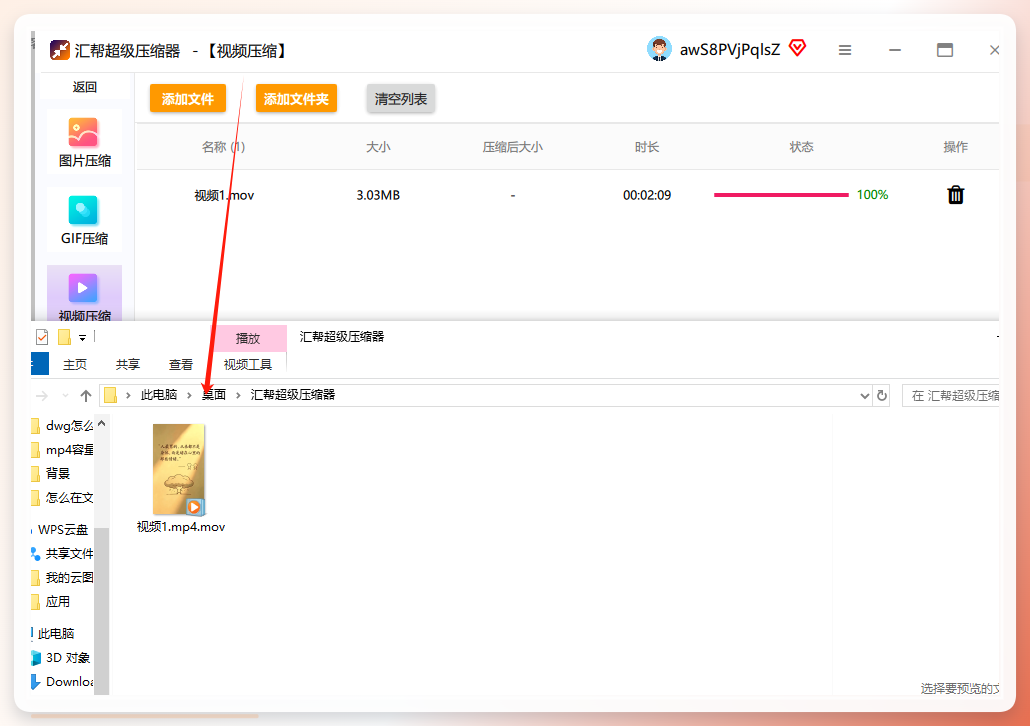Go up one folder level in Explorer
Image resolution: width=1030 pixels, height=726 pixels.
tap(85, 396)
